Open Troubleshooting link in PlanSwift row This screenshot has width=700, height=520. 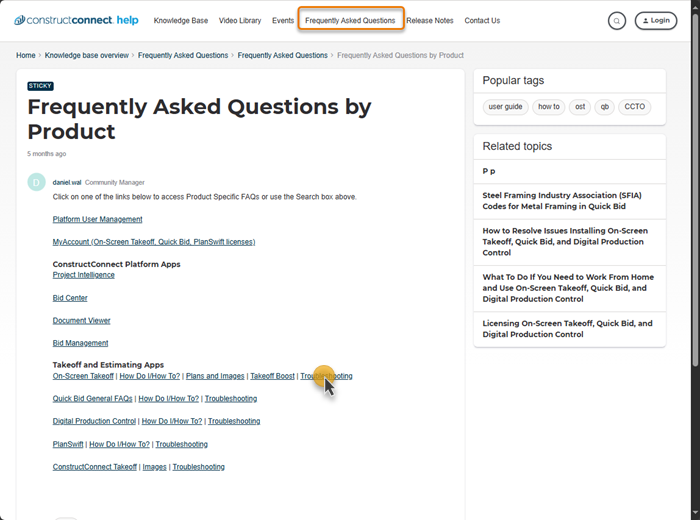coord(182,444)
